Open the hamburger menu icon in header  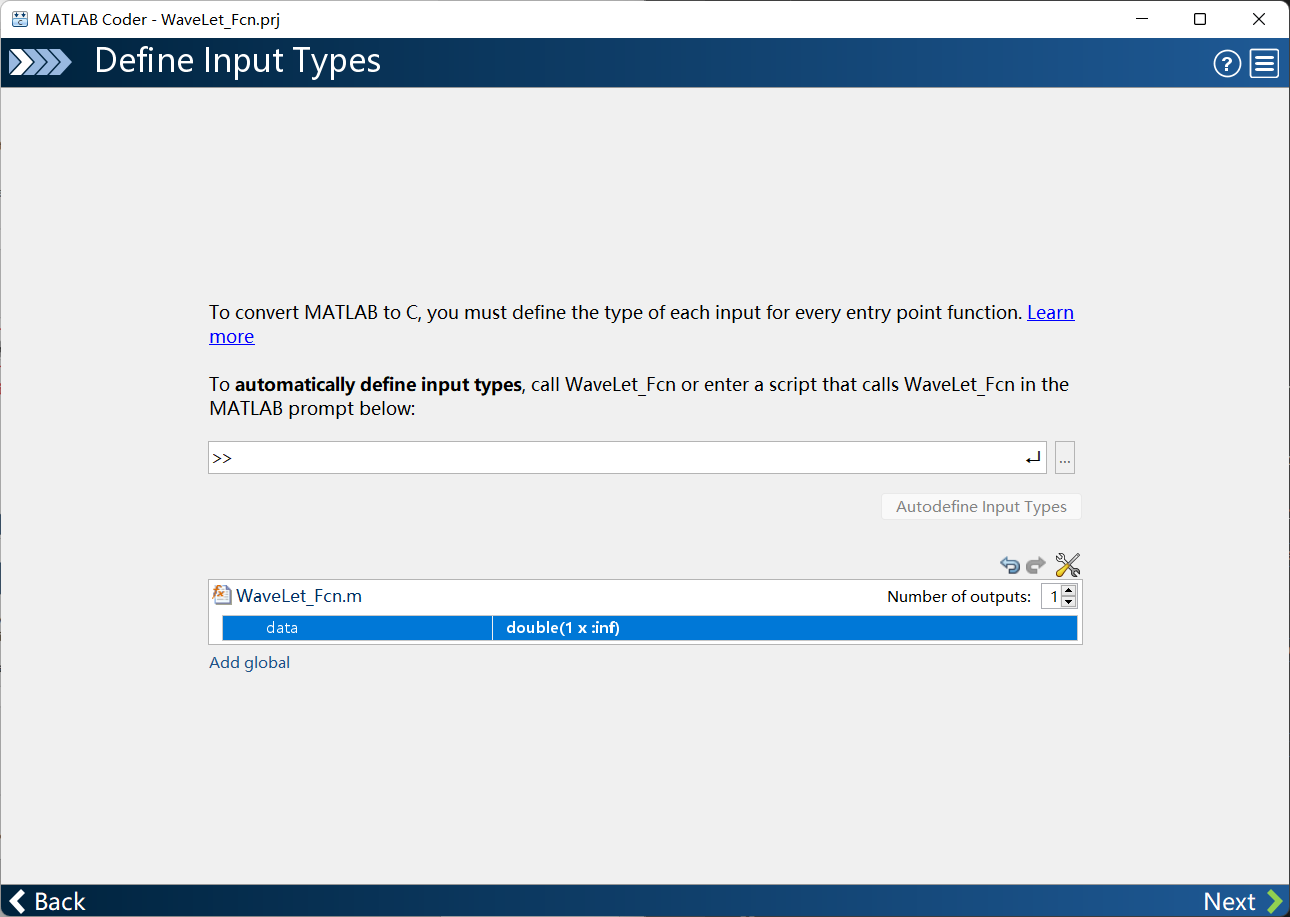[x=1265, y=64]
